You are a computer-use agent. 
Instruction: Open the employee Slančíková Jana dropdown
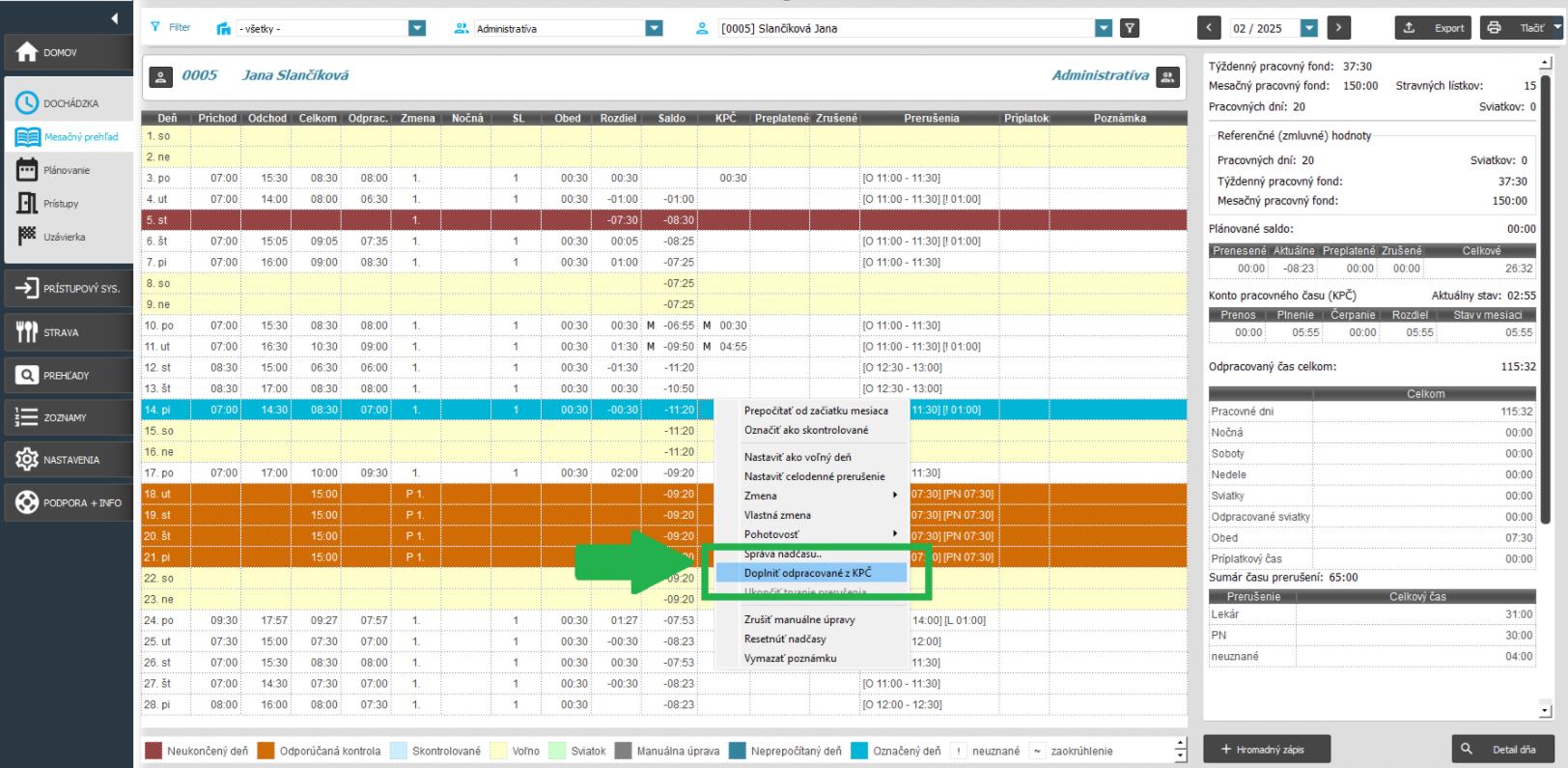[1104, 28]
